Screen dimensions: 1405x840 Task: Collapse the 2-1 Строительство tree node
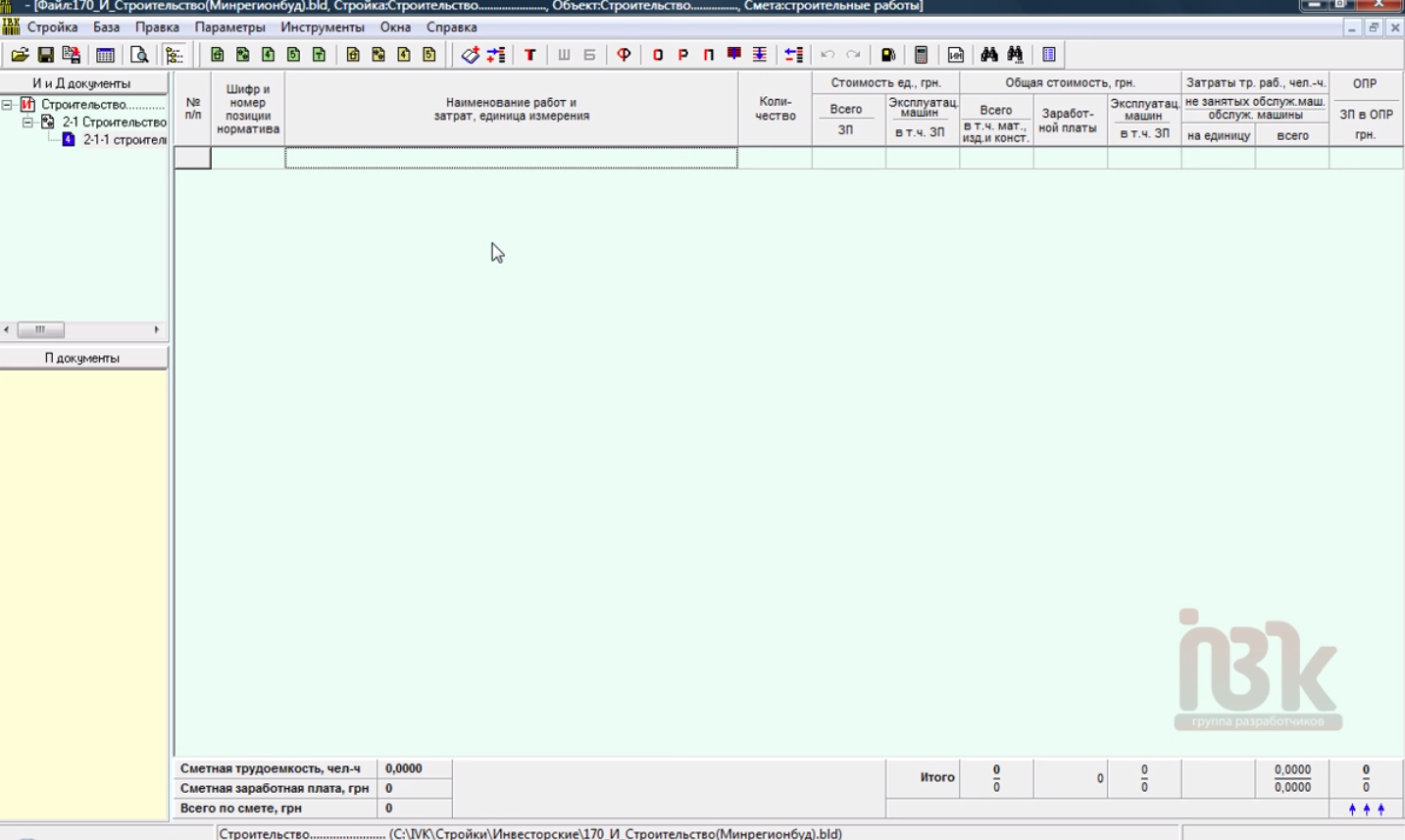27,123
